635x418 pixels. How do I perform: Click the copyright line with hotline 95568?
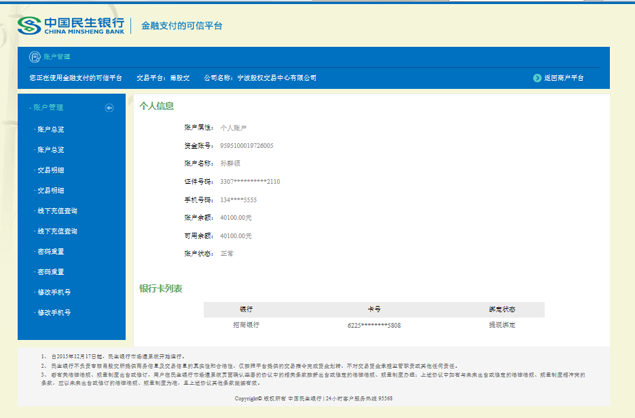click(x=313, y=399)
